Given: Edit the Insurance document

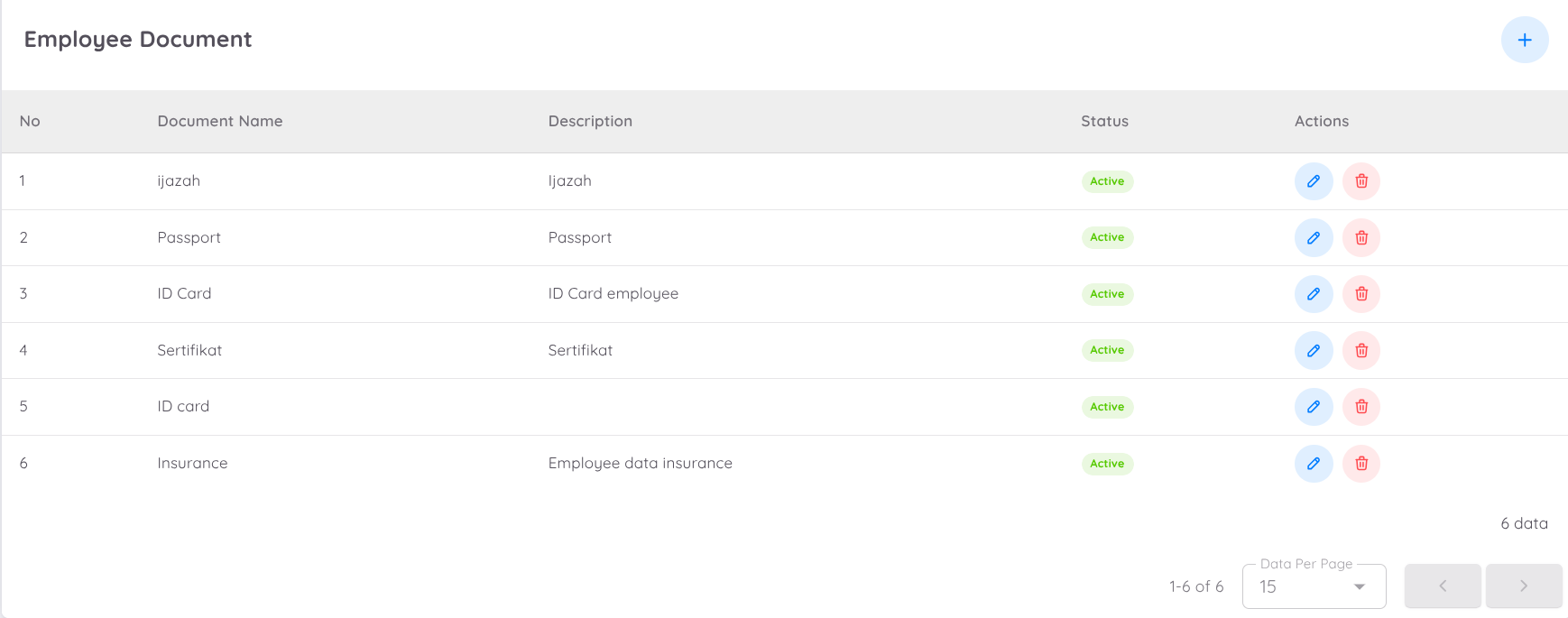Looking at the screenshot, I should pos(1313,464).
